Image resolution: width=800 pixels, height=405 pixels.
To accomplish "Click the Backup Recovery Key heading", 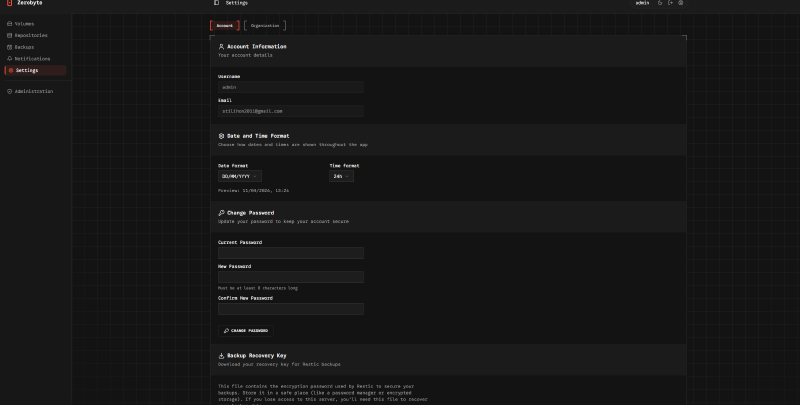I will click(257, 356).
